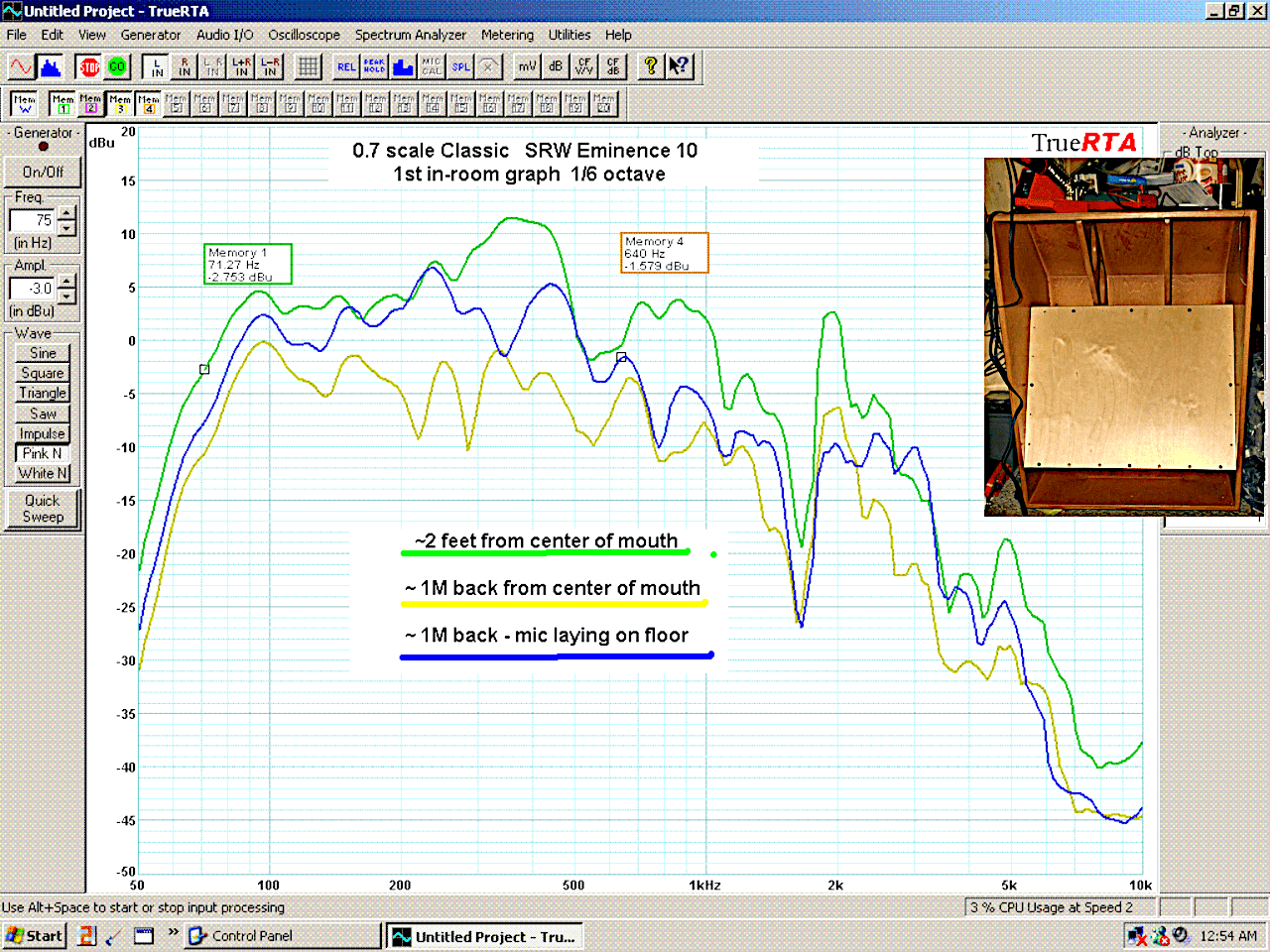This screenshot has width=1270, height=952.
Task: Select the Triangle waveform
Action: coord(43,393)
